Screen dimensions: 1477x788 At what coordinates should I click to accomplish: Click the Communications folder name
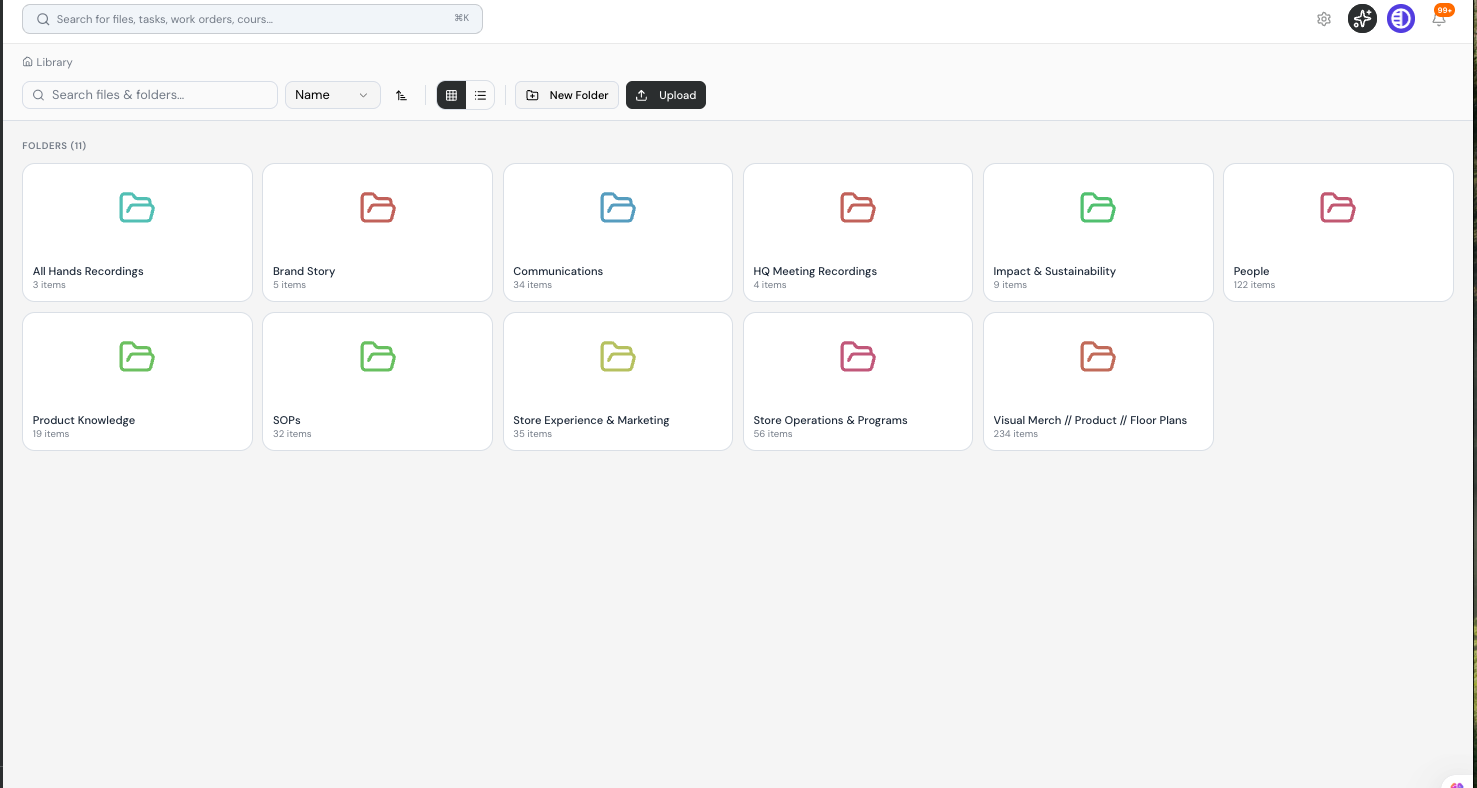tap(558, 271)
